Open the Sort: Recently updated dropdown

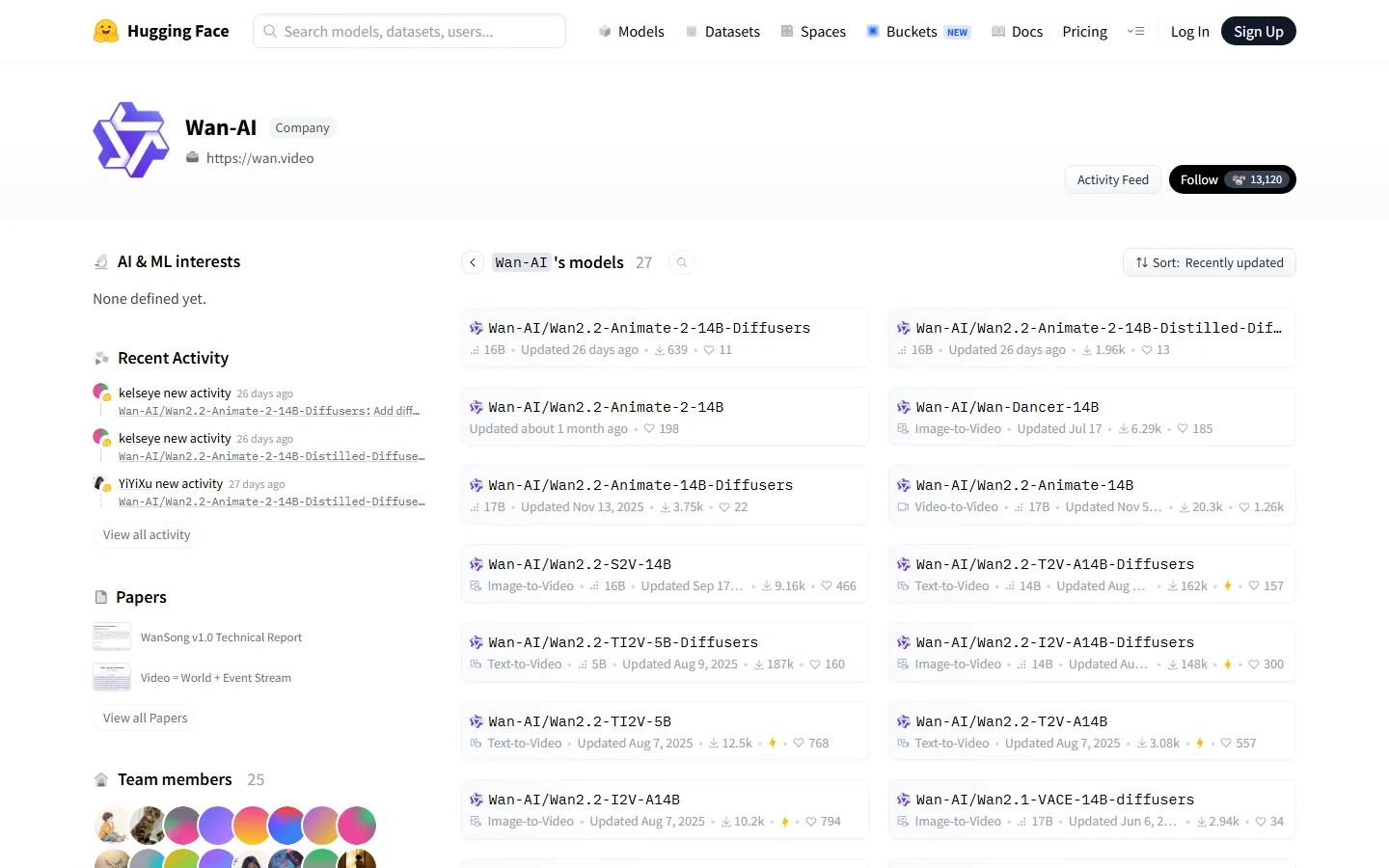(1210, 262)
